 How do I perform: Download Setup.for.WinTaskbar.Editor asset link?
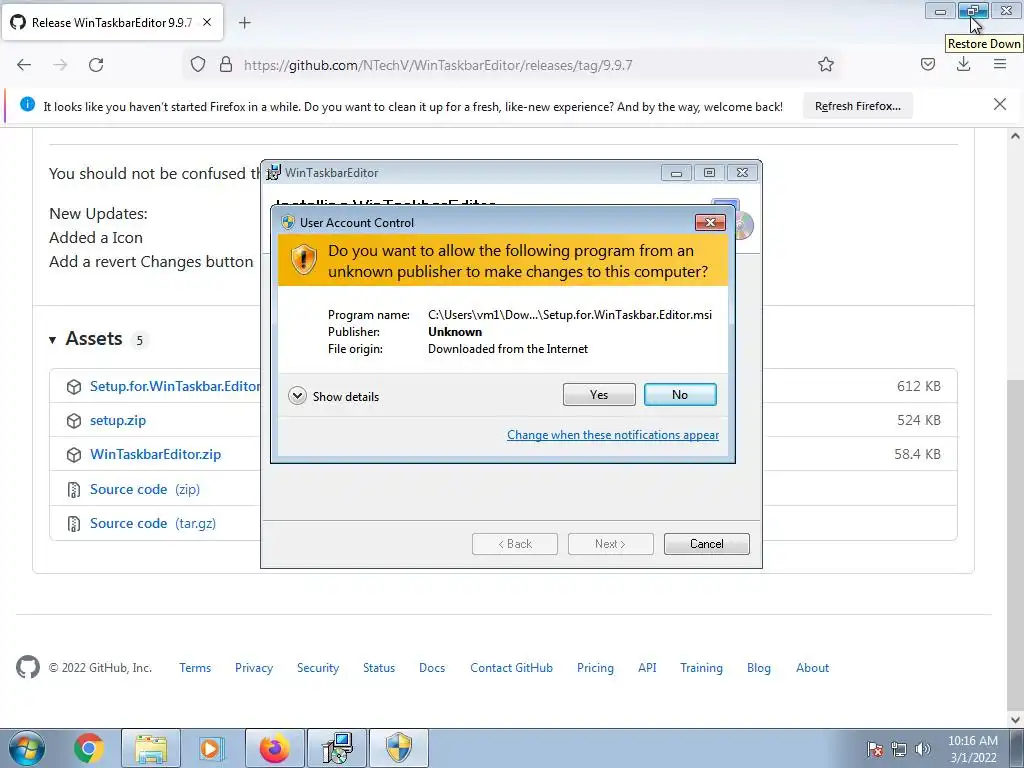click(175, 386)
